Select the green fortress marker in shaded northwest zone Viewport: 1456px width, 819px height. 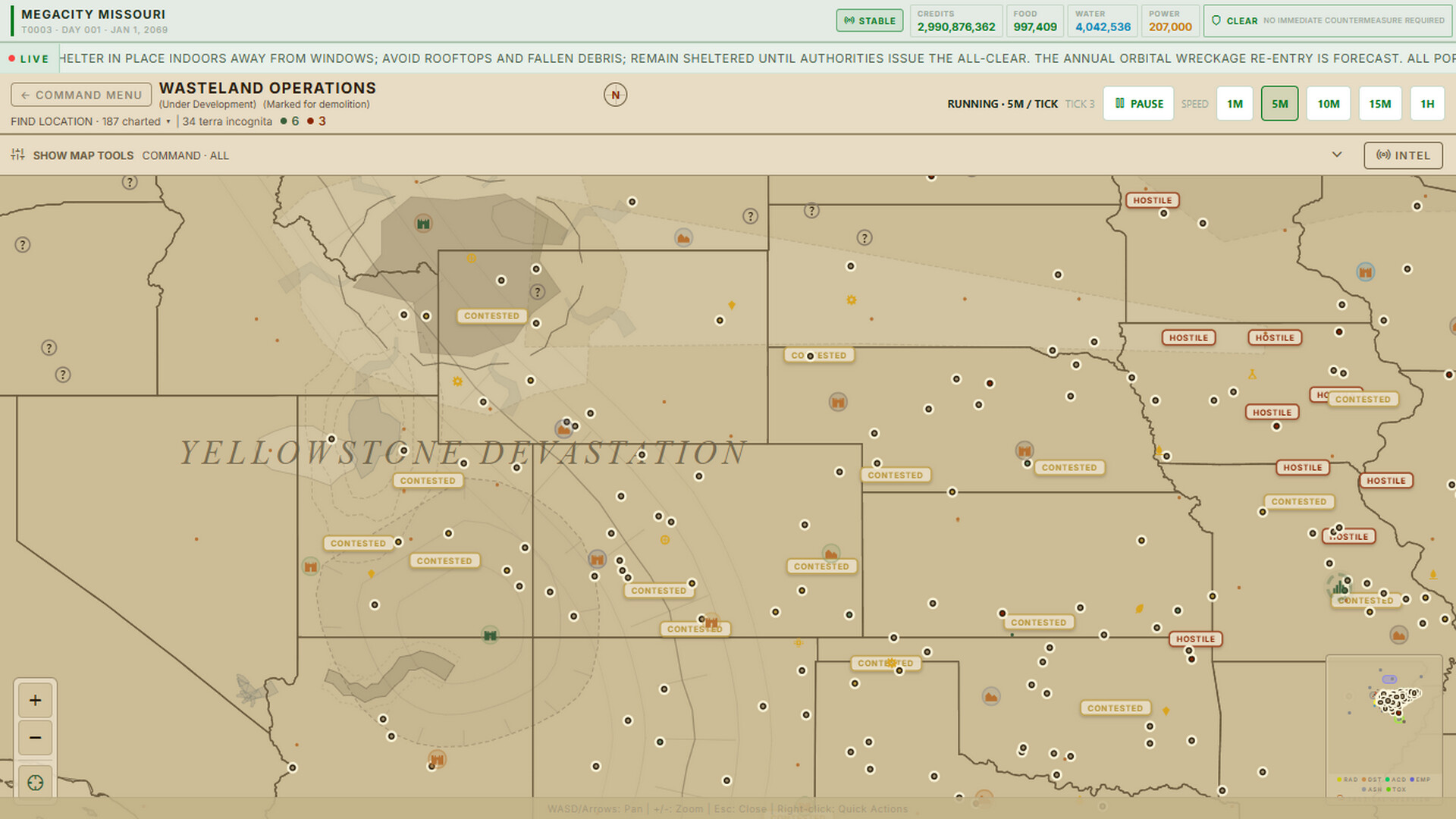point(423,223)
